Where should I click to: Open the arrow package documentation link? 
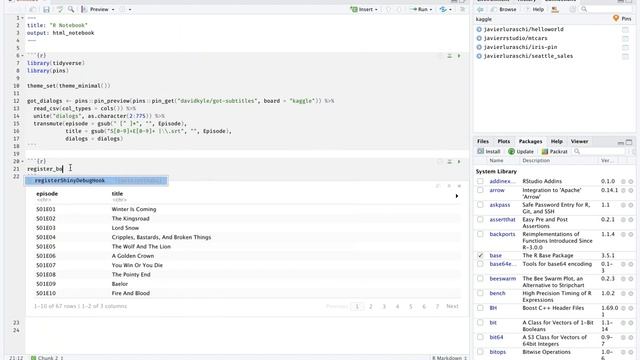(x=497, y=190)
